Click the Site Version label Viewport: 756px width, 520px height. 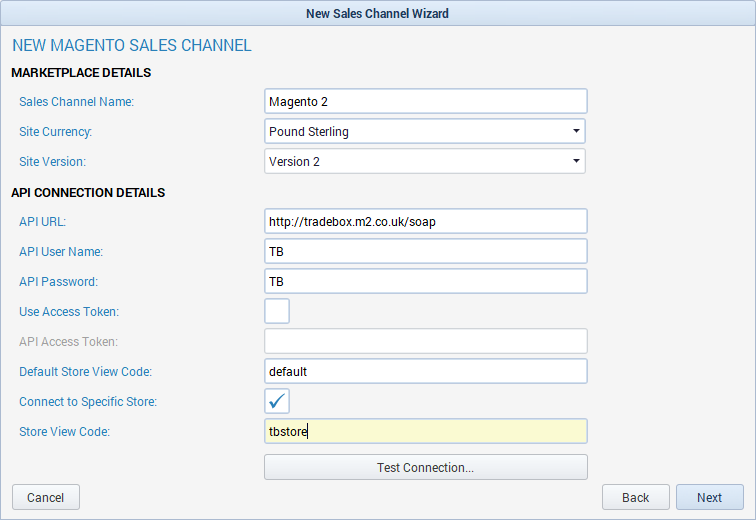point(53,161)
